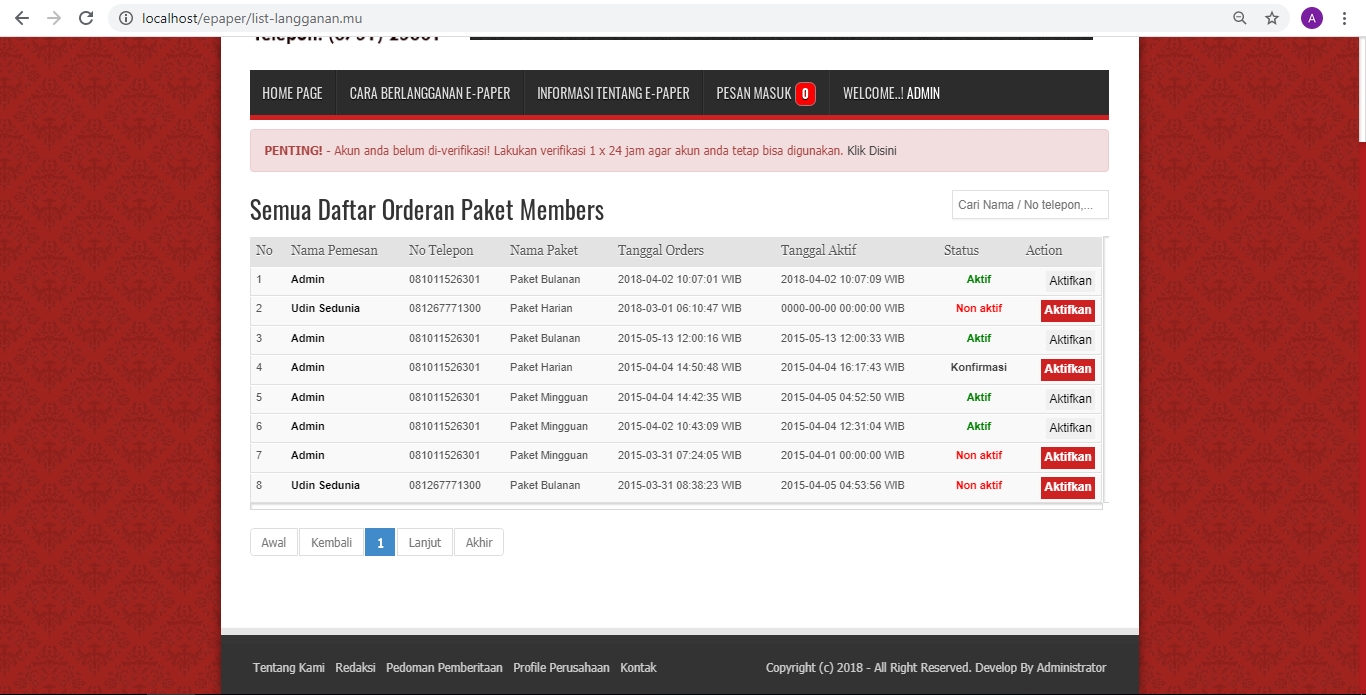Open the Welcome Admin menu

pyautogui.click(x=891, y=94)
